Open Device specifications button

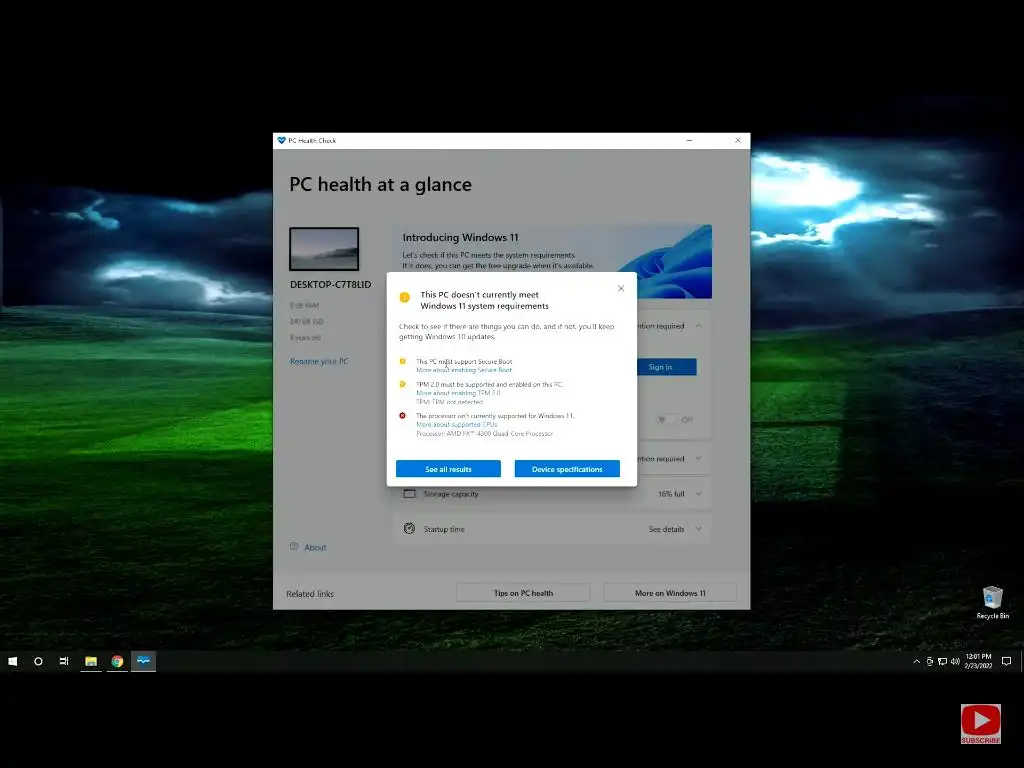pyautogui.click(x=567, y=469)
